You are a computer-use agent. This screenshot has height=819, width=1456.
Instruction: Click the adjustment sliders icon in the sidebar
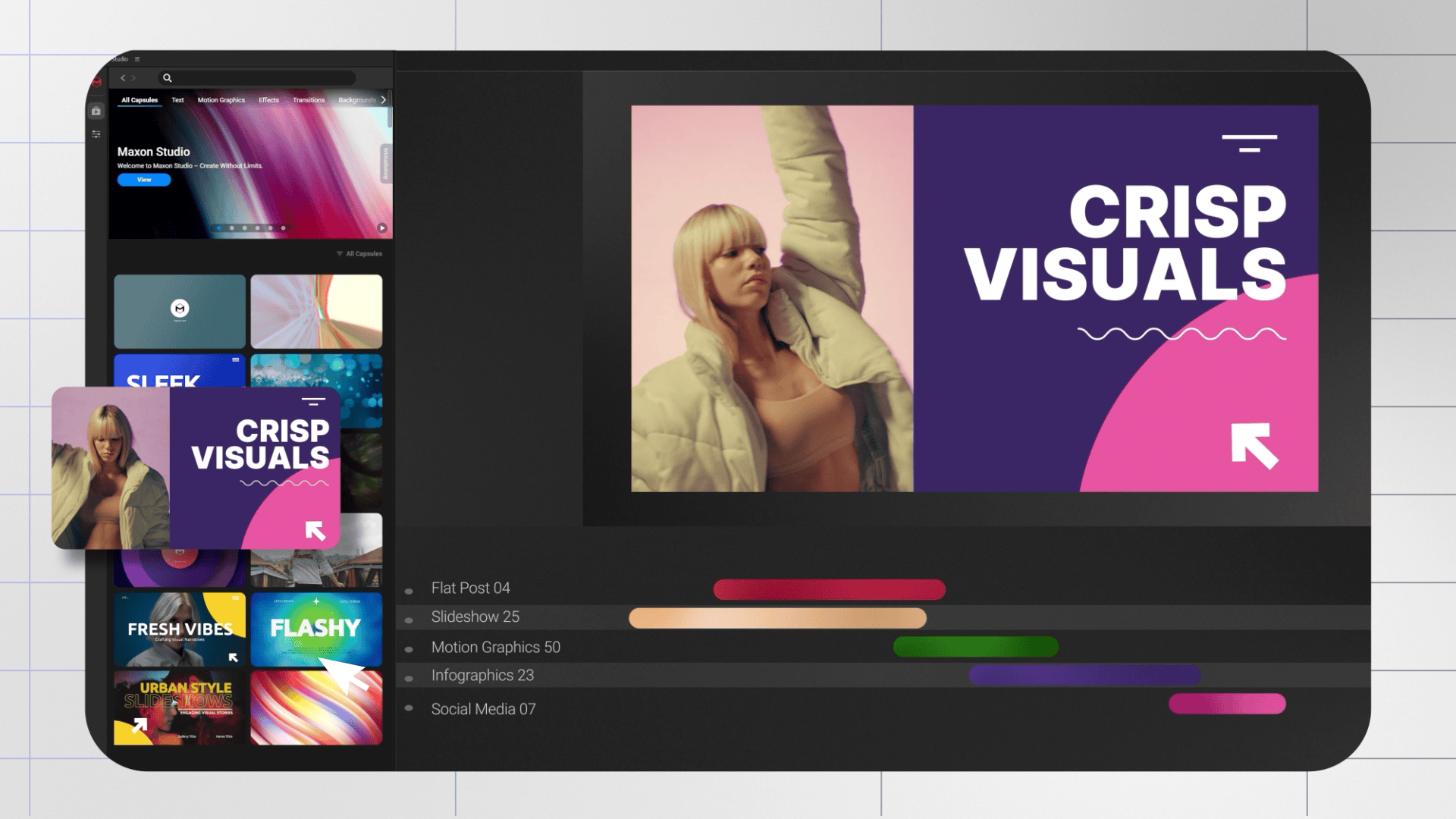point(97,135)
